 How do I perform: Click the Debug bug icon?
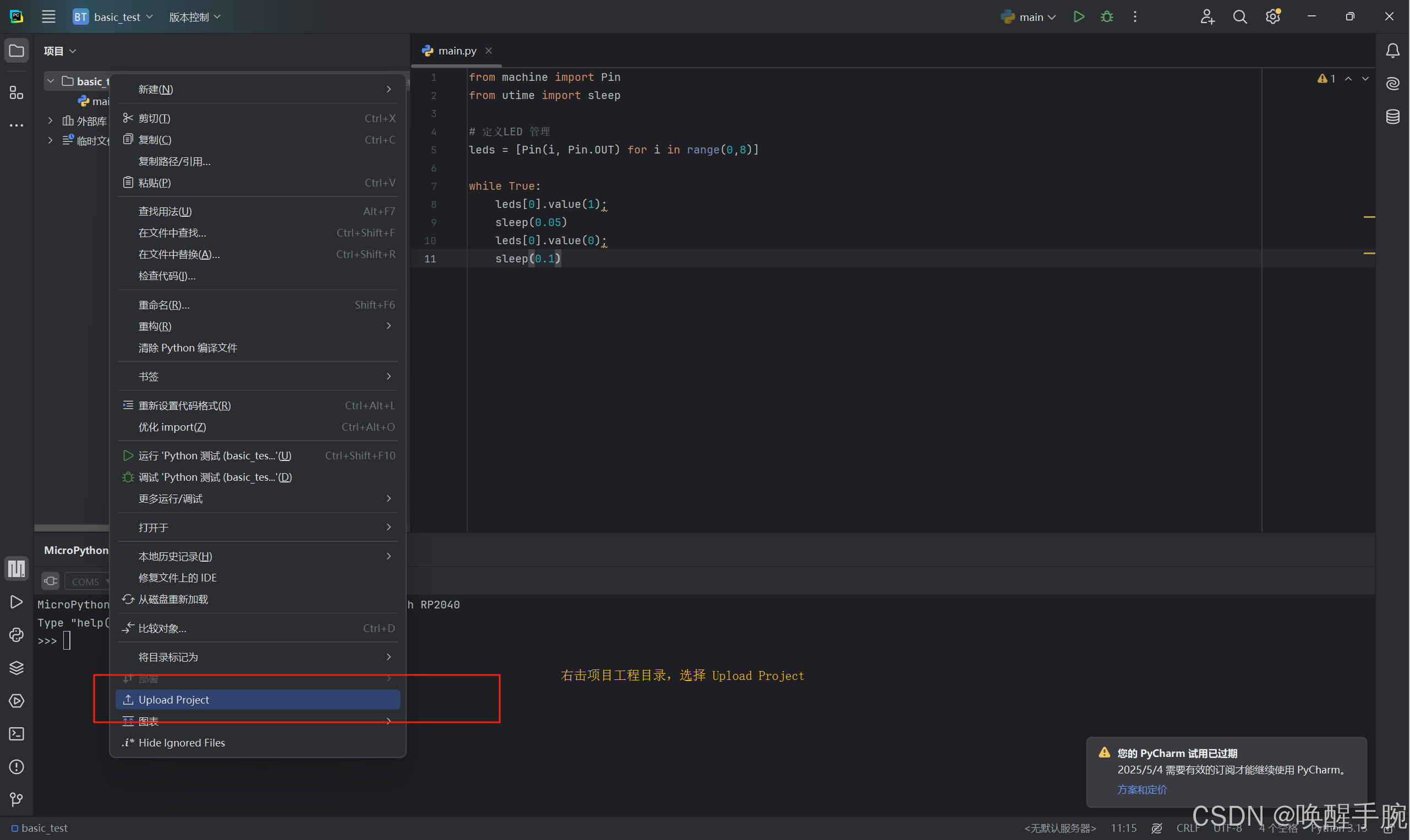pyautogui.click(x=1107, y=17)
